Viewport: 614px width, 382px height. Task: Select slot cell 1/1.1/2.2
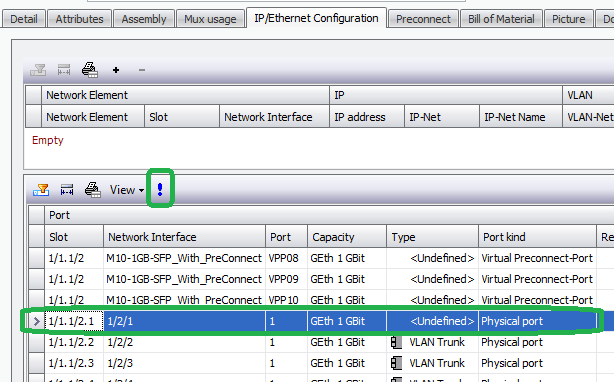[74, 342]
